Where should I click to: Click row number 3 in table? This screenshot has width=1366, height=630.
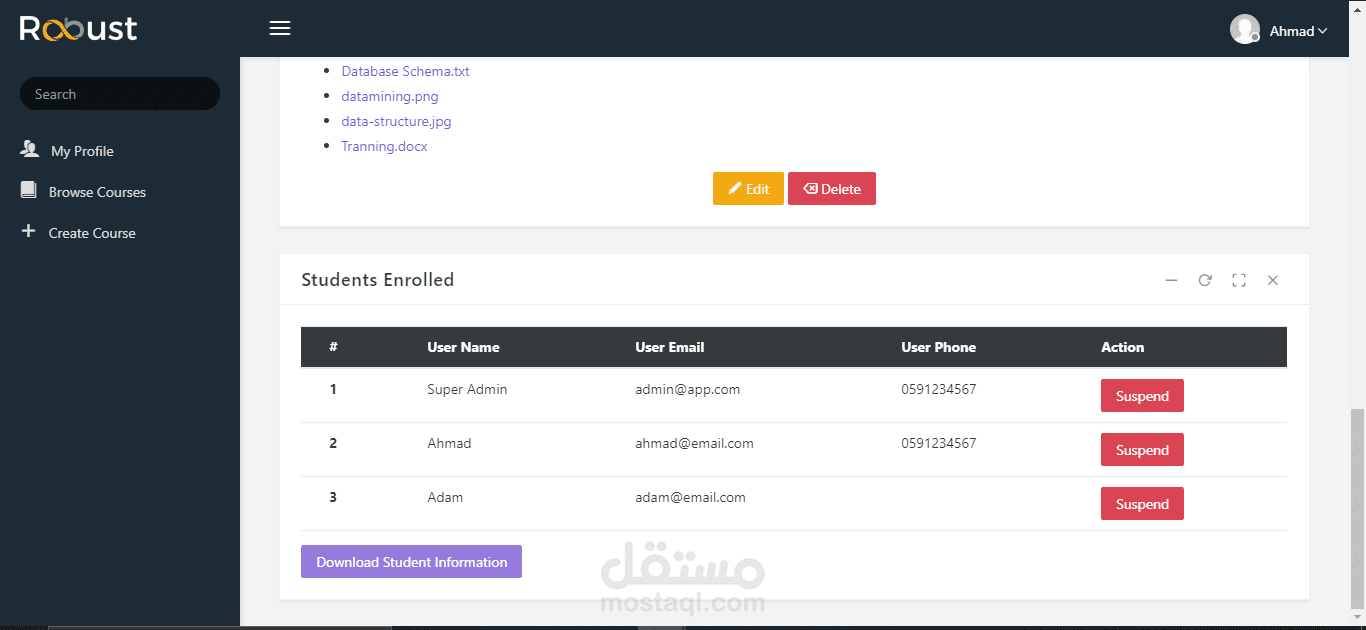[x=333, y=497]
